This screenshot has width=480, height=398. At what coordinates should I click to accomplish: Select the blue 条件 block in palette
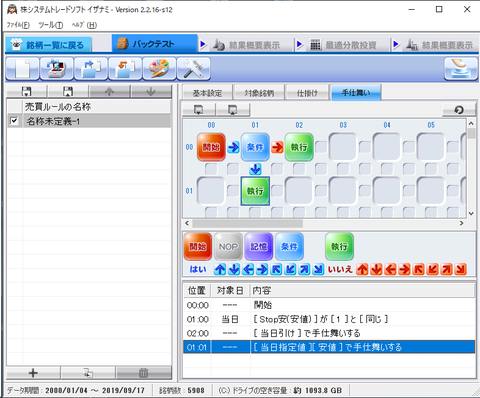point(289,247)
